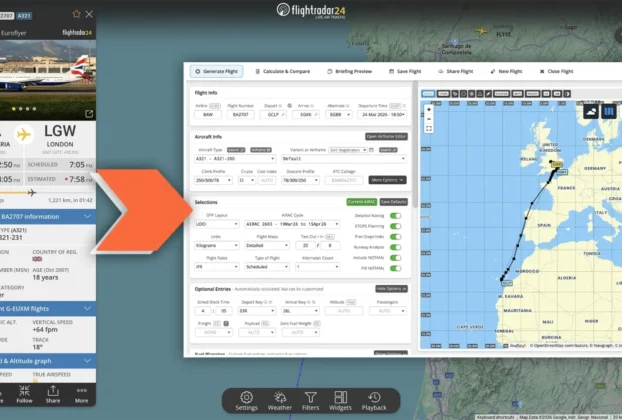Viewport: 622px width, 420px height.
Task: Click the Share icon in flight panel
Action: pos(53,395)
